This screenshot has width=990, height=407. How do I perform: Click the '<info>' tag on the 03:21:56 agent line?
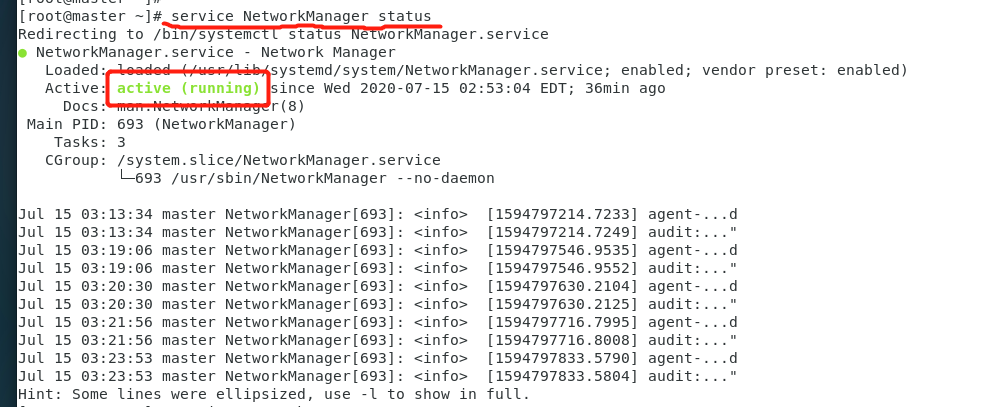point(441,322)
